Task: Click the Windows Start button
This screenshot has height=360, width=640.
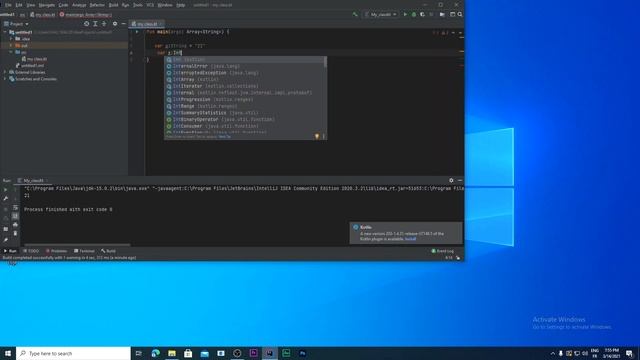Action: point(8,353)
